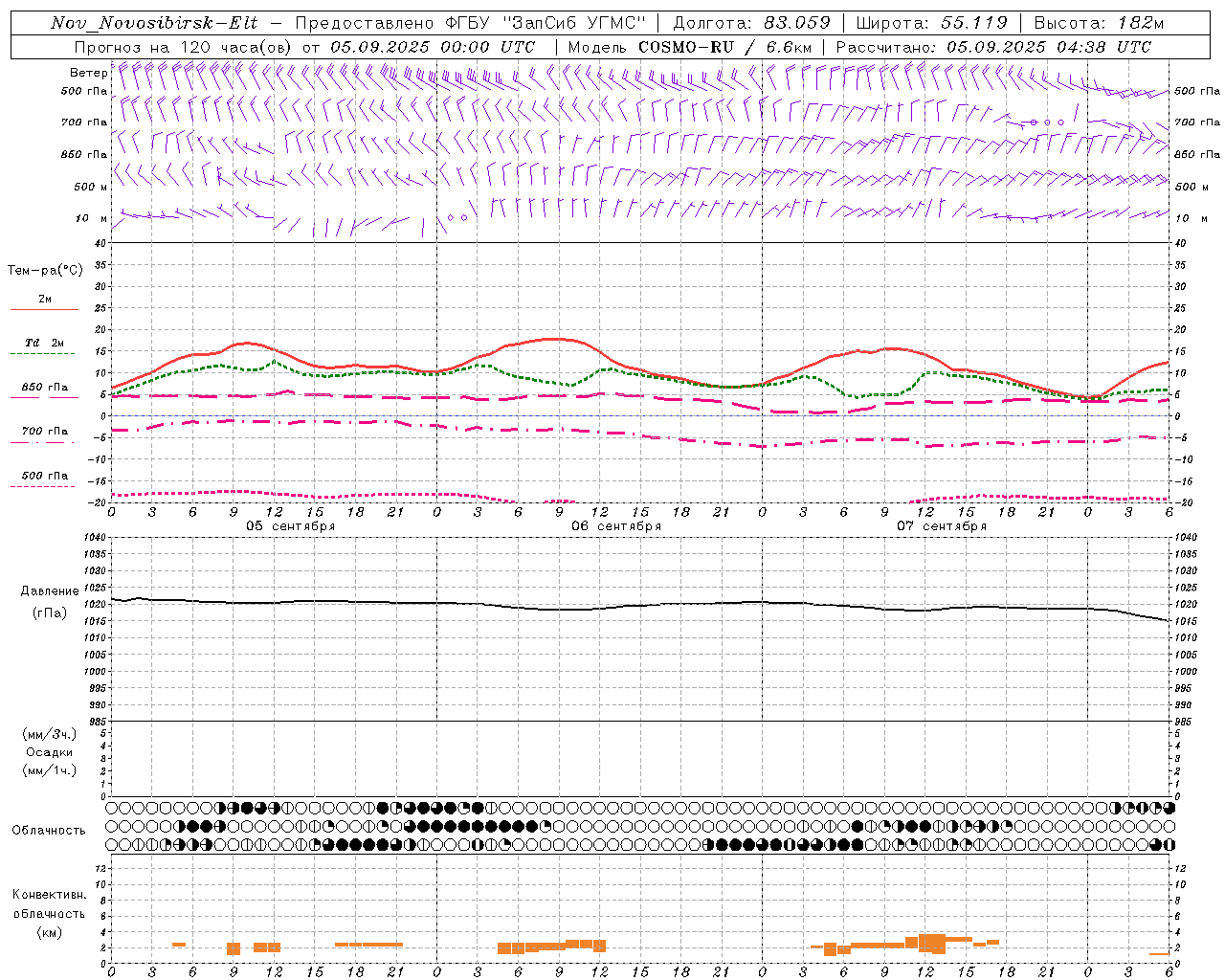The image size is (1225, 980).
Task: Click the 07 сентября date label
Action: pyautogui.click(x=942, y=526)
